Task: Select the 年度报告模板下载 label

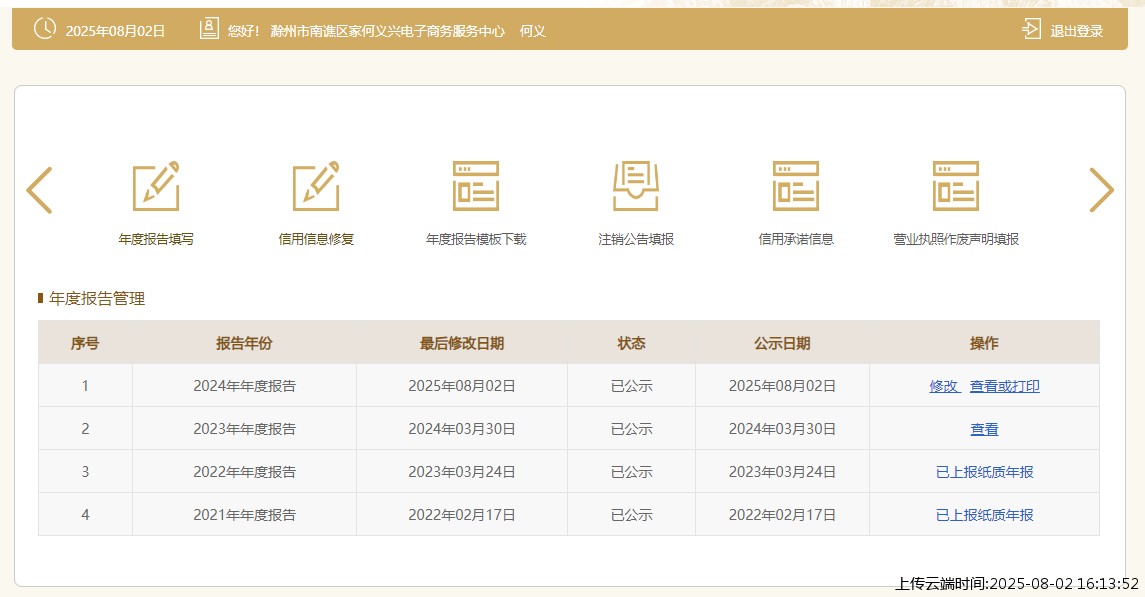Action: [x=476, y=239]
